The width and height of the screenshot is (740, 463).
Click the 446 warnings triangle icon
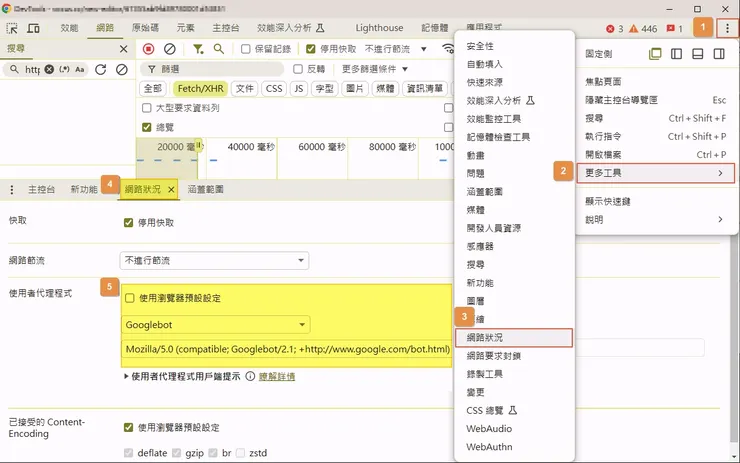[x=633, y=29]
